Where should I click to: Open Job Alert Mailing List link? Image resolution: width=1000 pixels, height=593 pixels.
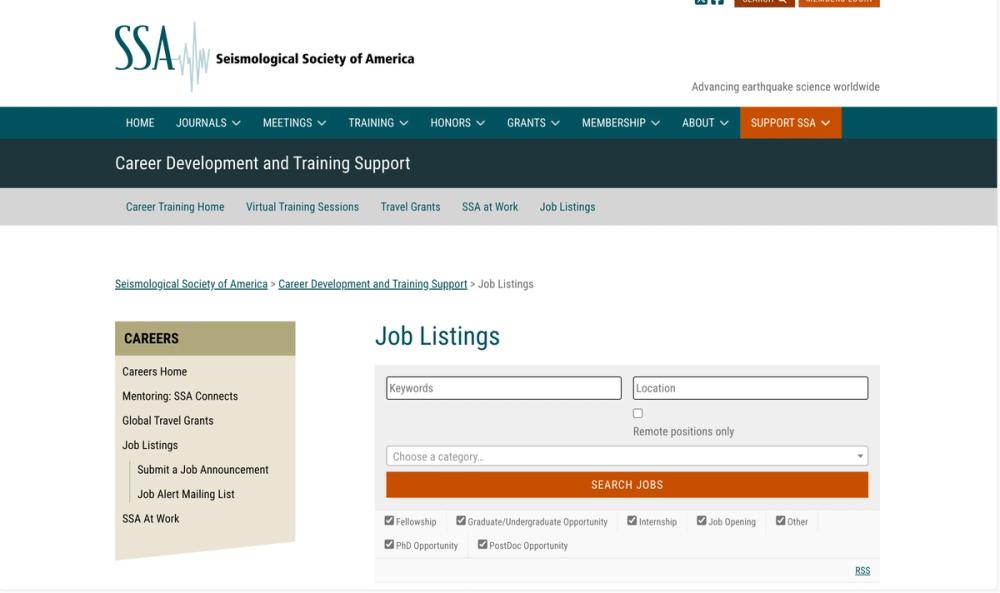[186, 494]
